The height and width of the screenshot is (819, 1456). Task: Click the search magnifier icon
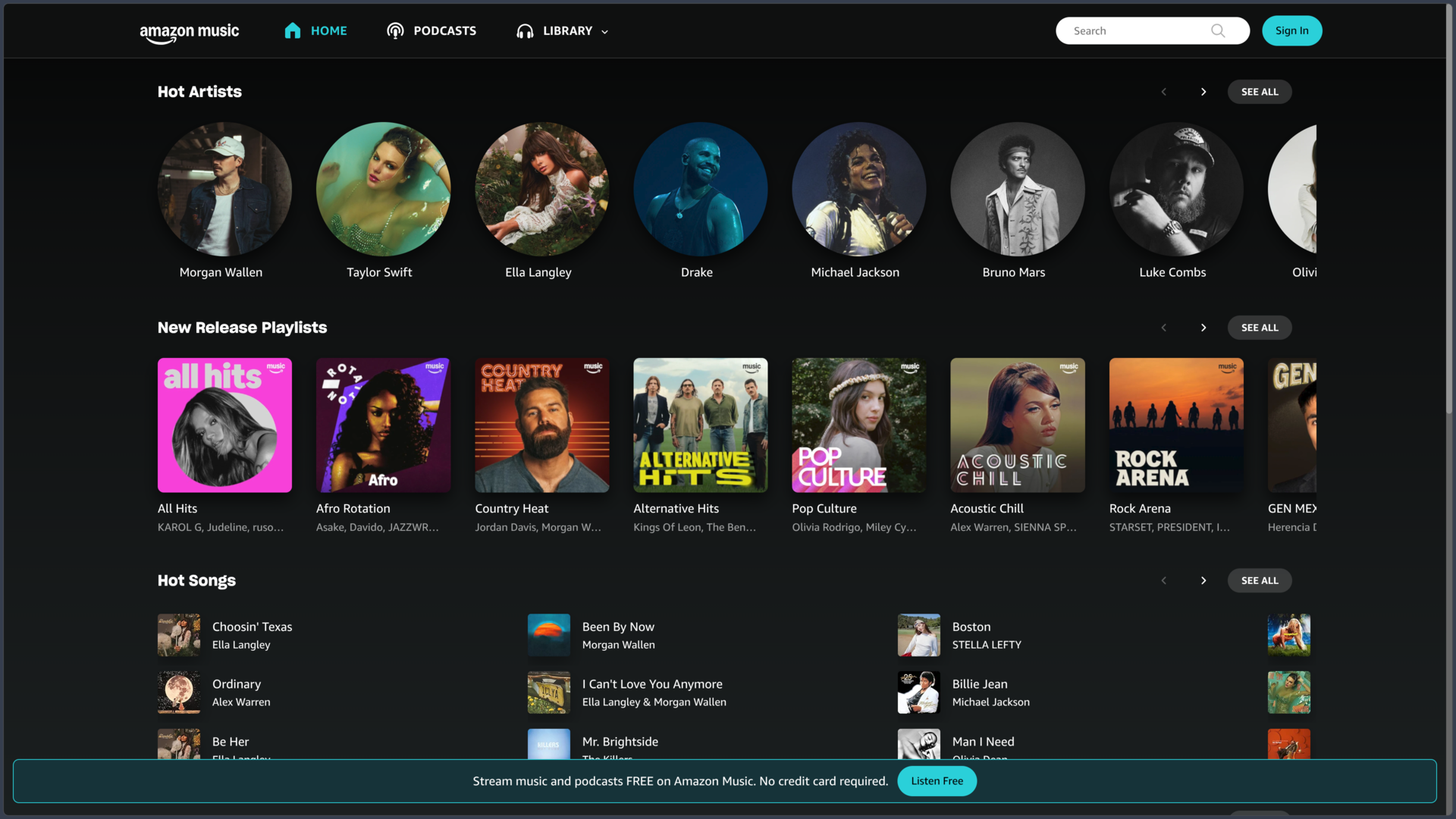tap(1218, 30)
